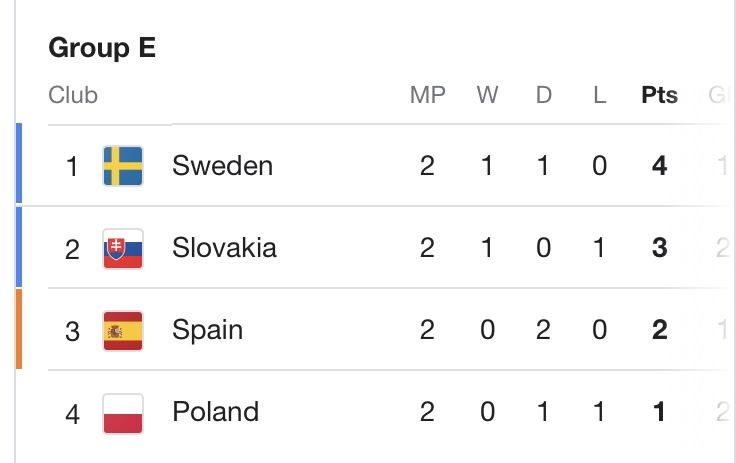Select the Poland team name
The image size is (736, 463).
215,412
